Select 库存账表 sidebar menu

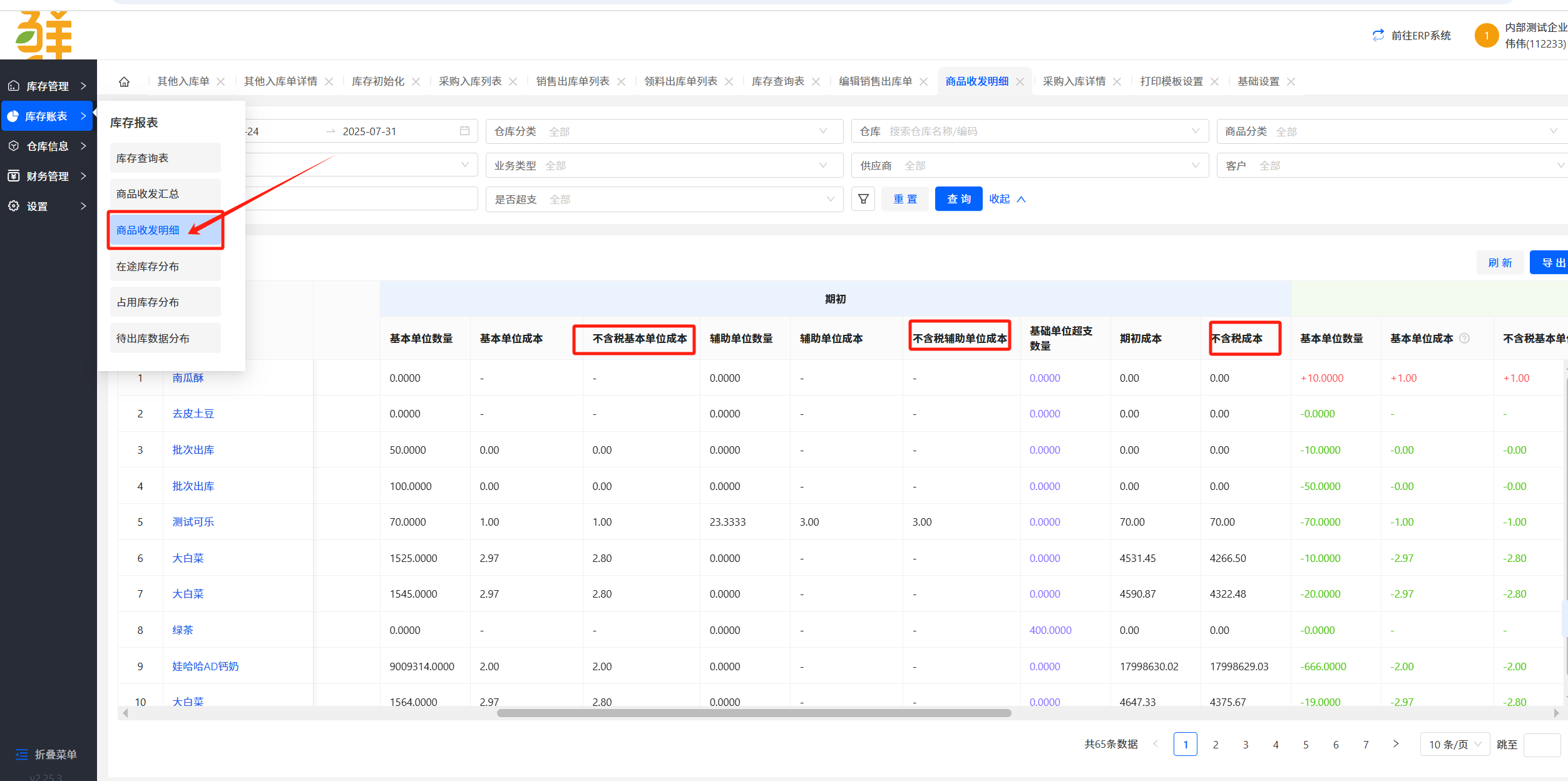pyautogui.click(x=47, y=116)
